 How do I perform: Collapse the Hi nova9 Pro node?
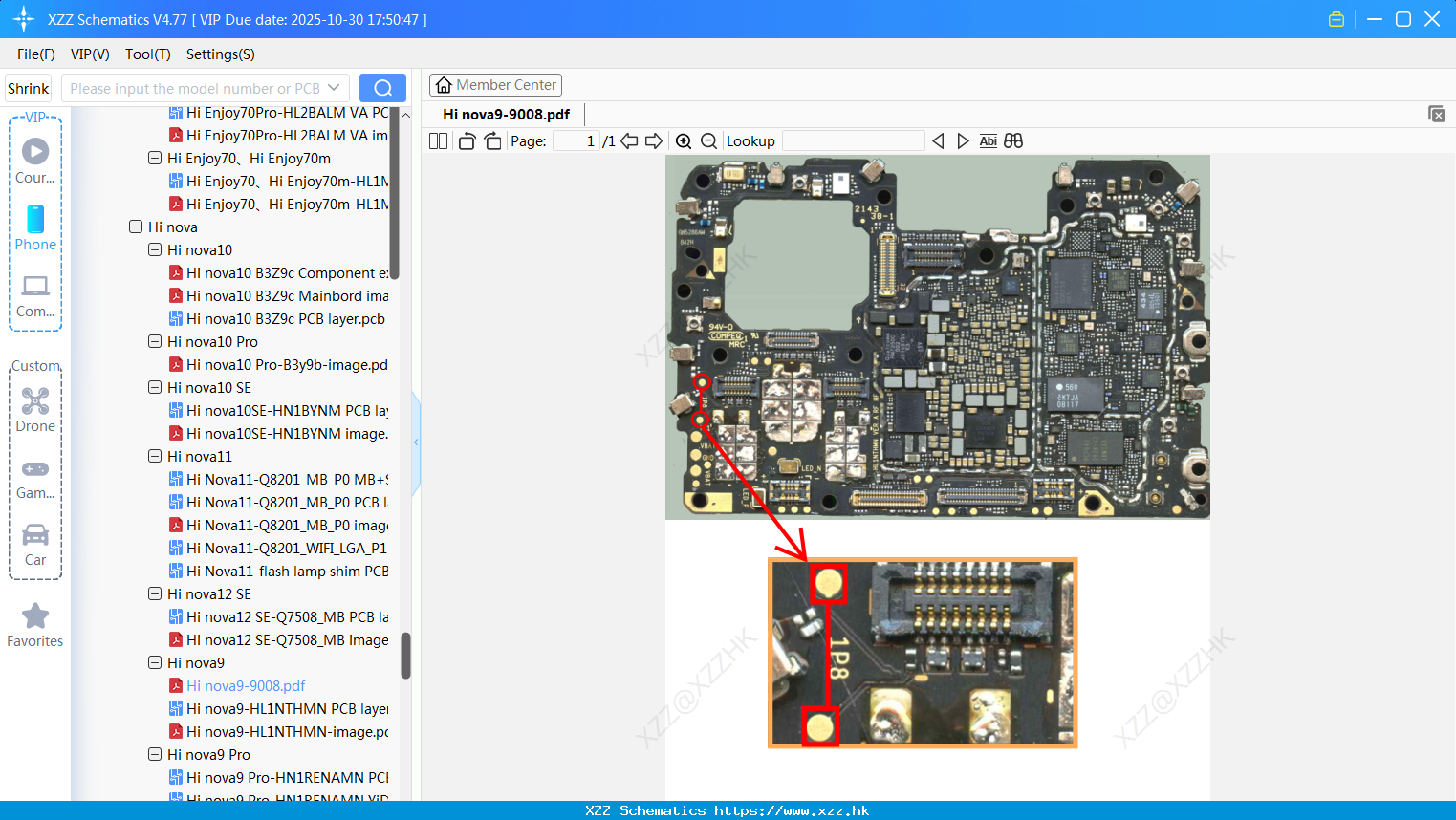coord(155,755)
